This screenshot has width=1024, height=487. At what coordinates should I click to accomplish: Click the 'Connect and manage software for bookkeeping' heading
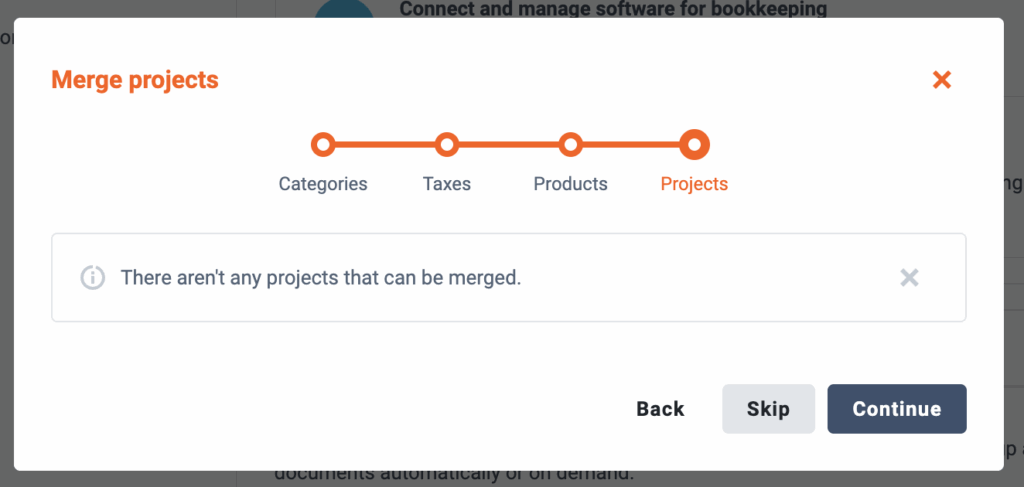(613, 8)
